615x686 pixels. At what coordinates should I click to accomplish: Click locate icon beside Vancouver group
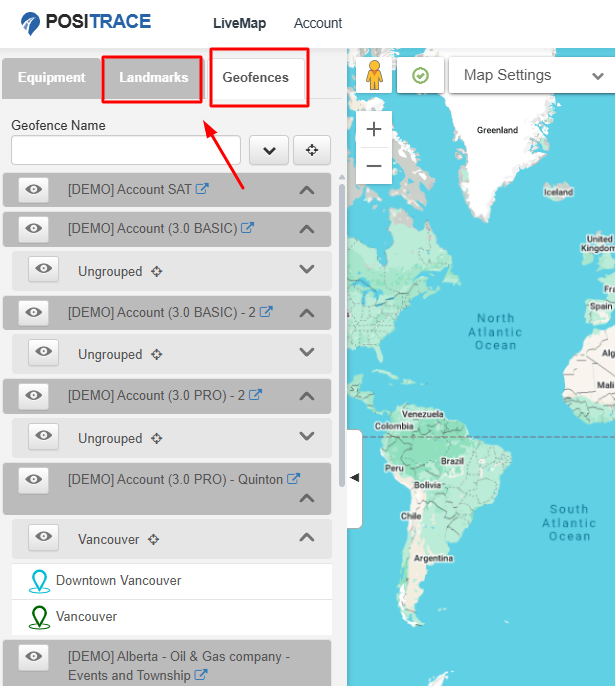click(154, 539)
